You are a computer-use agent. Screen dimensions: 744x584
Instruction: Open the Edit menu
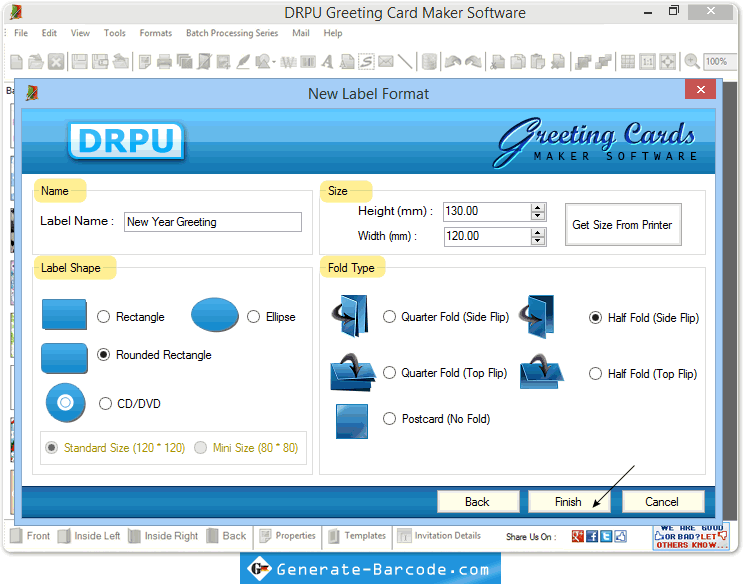pyautogui.click(x=49, y=33)
